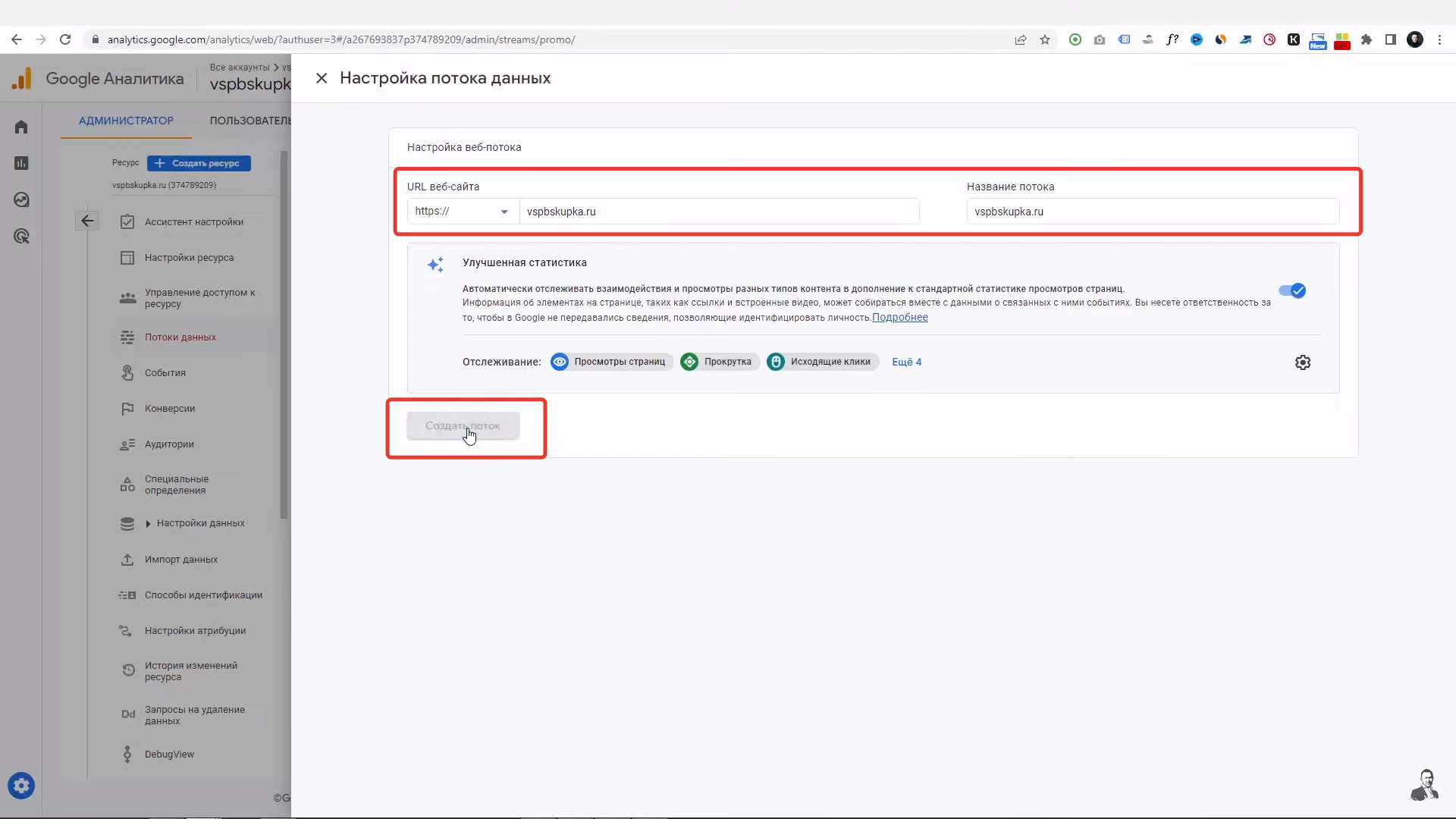This screenshot has width=1456, height=819.
Task: Click the Конверсии flag icon
Action: coord(127,409)
